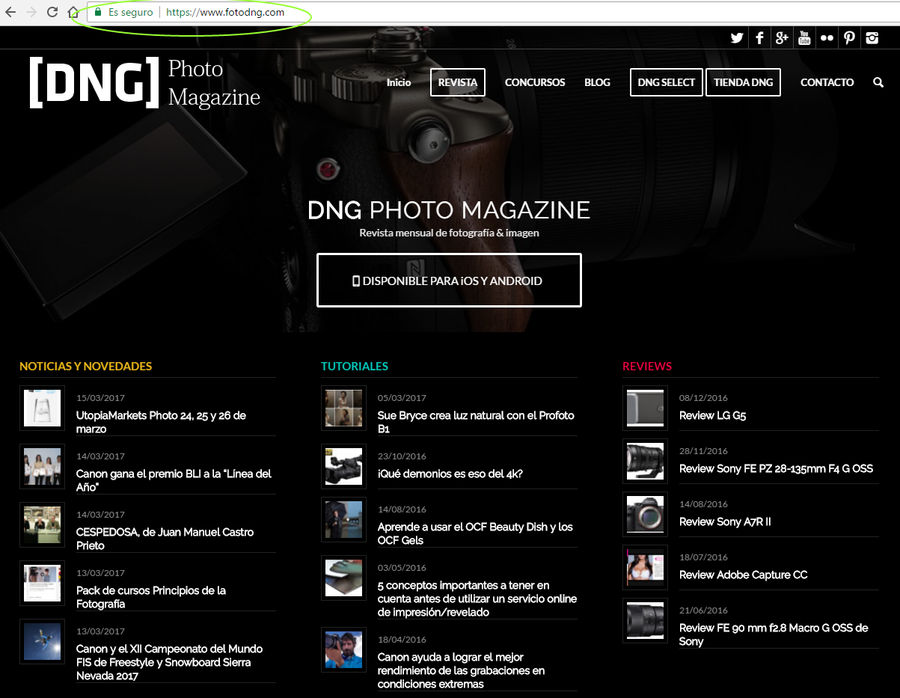Screen dimensions: 900x698
Task: Click Sierra Nevada snowboard article thumbnail
Action: [42, 642]
